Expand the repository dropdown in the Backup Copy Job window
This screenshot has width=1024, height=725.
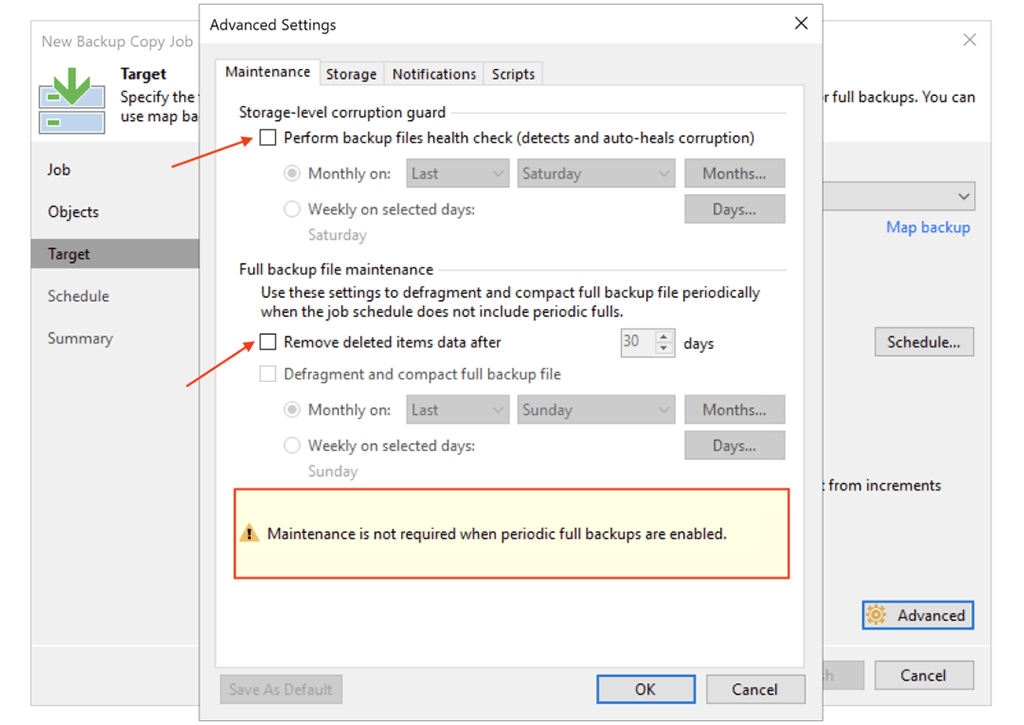point(963,196)
